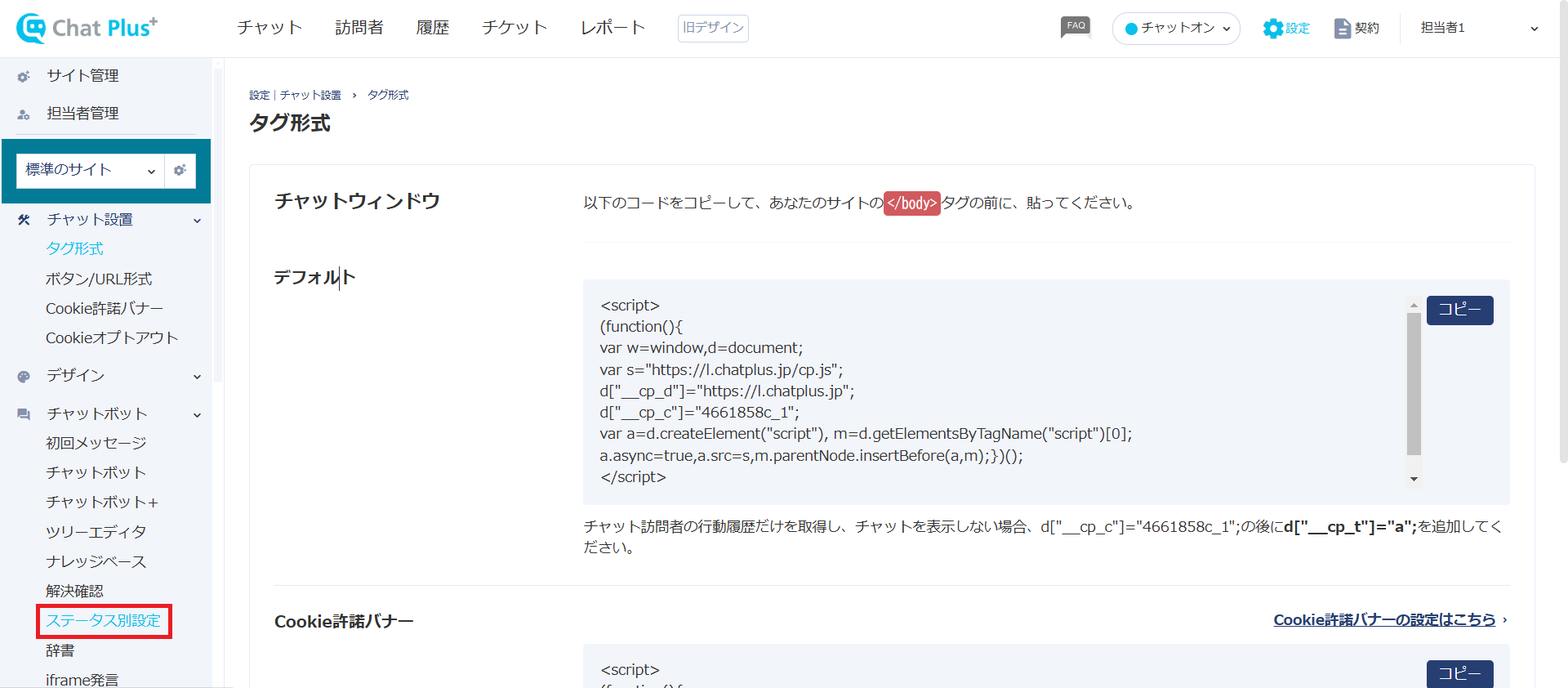The image size is (1568, 688).
Task: Click the code box scrollbar thumb
Action: [x=1414, y=384]
